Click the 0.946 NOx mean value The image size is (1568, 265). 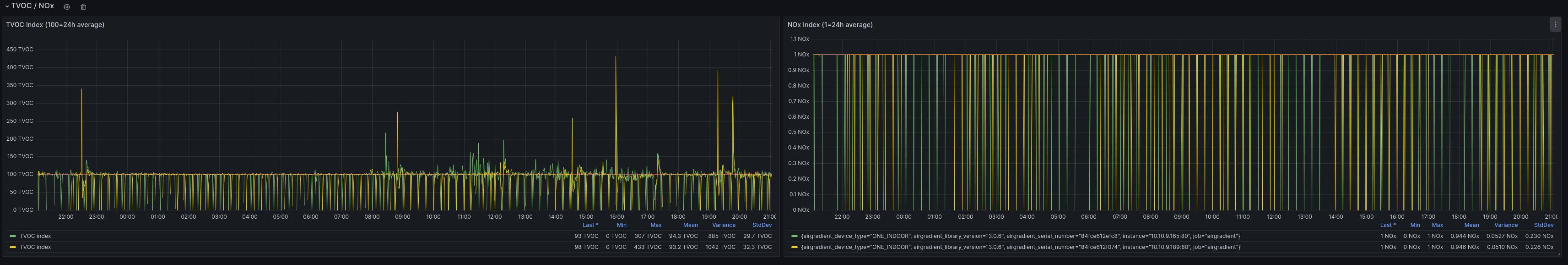tap(1465, 247)
